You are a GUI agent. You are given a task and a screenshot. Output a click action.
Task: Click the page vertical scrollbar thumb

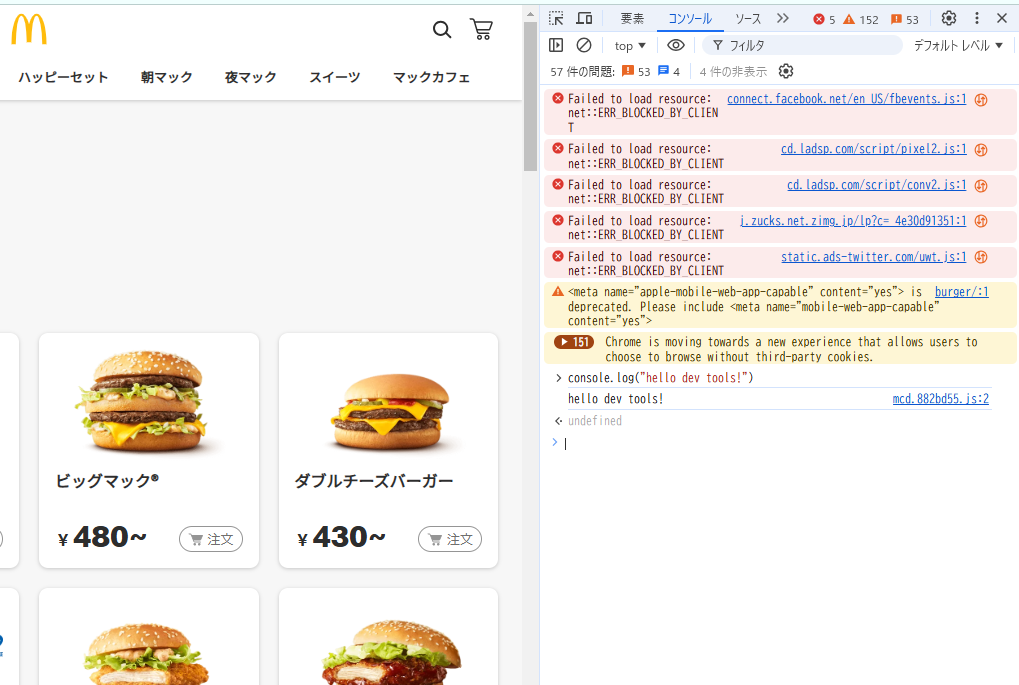click(530, 97)
